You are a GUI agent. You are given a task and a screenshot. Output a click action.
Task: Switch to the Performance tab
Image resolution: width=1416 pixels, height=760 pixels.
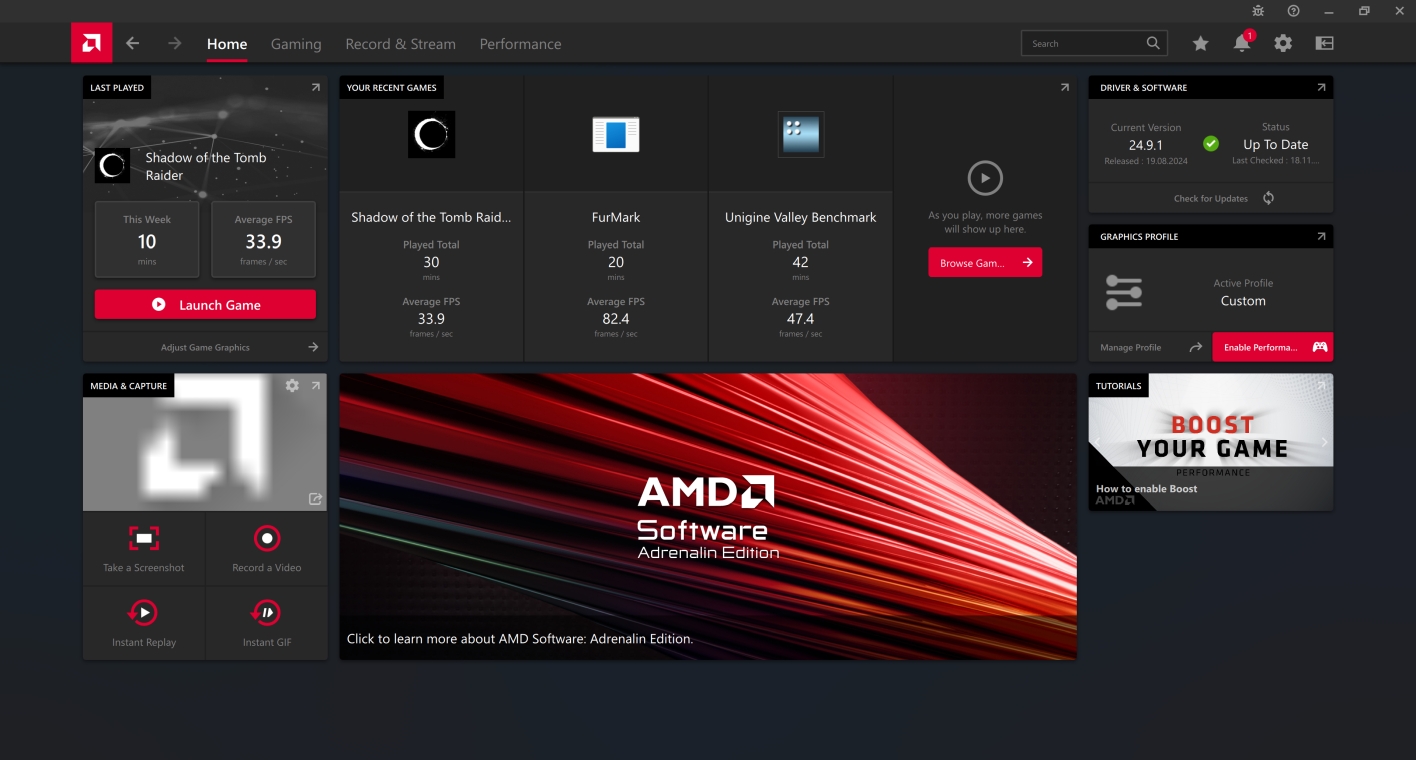coord(520,44)
